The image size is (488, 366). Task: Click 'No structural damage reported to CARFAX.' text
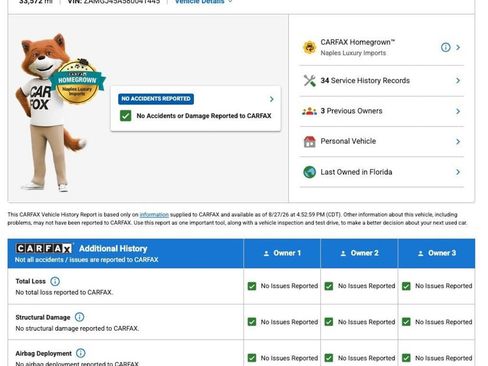tap(77, 328)
